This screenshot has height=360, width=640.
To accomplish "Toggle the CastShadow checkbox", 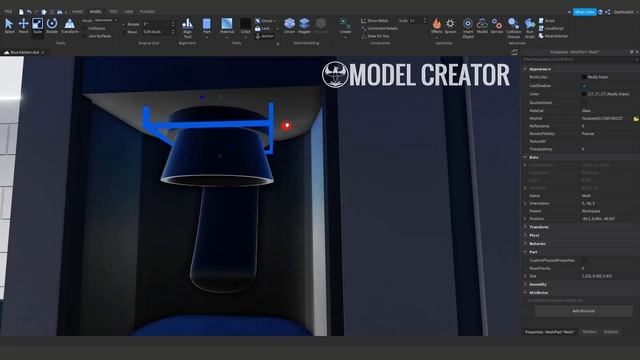I will (584, 86).
